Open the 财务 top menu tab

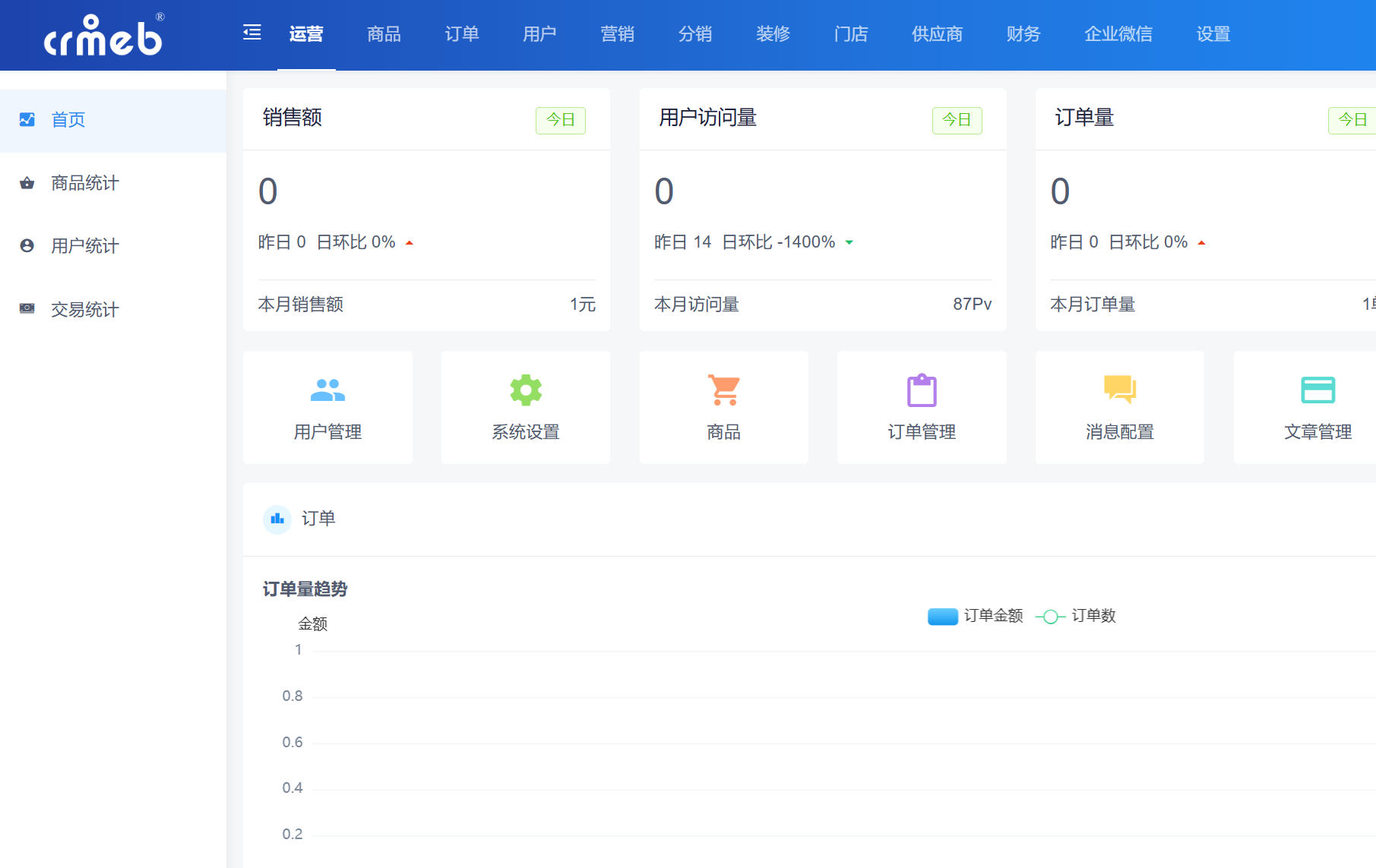[x=1023, y=34]
